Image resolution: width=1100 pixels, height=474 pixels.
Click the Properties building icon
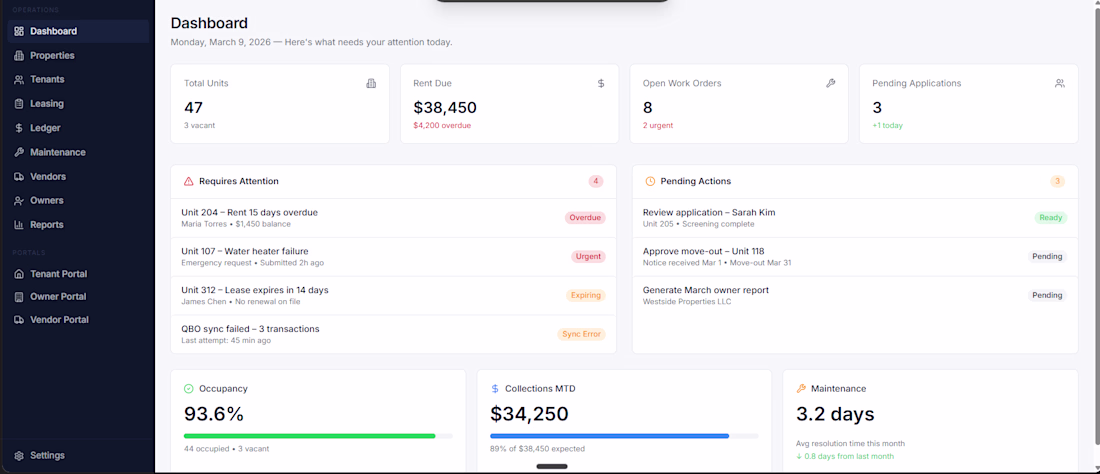[19, 55]
